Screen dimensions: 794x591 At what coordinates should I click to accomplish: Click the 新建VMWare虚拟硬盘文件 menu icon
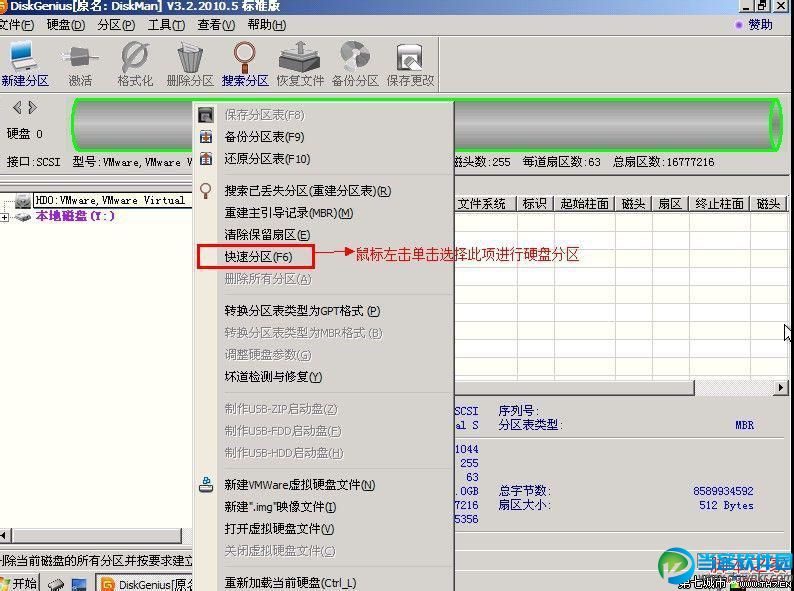tap(206, 485)
